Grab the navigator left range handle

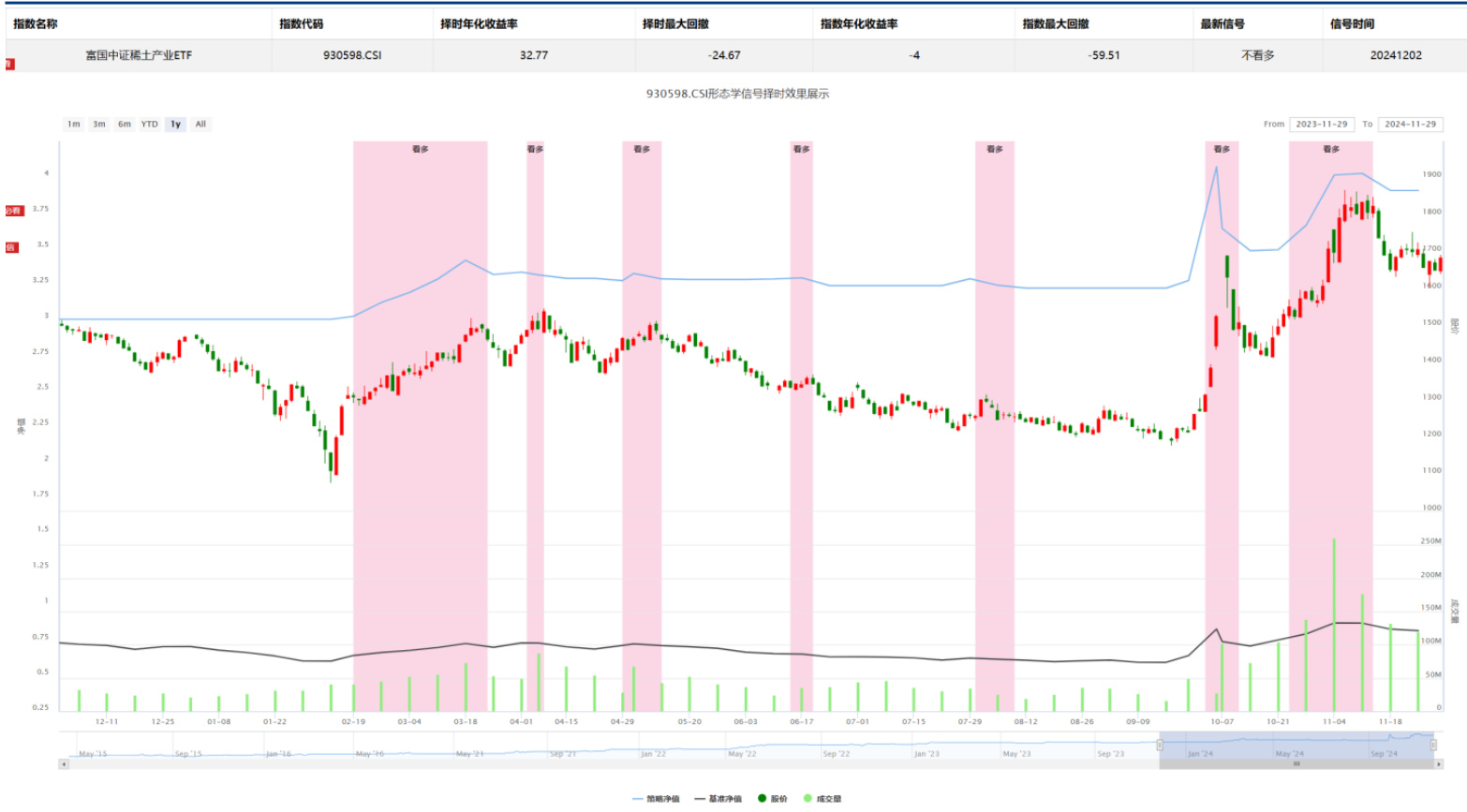click(x=1160, y=746)
